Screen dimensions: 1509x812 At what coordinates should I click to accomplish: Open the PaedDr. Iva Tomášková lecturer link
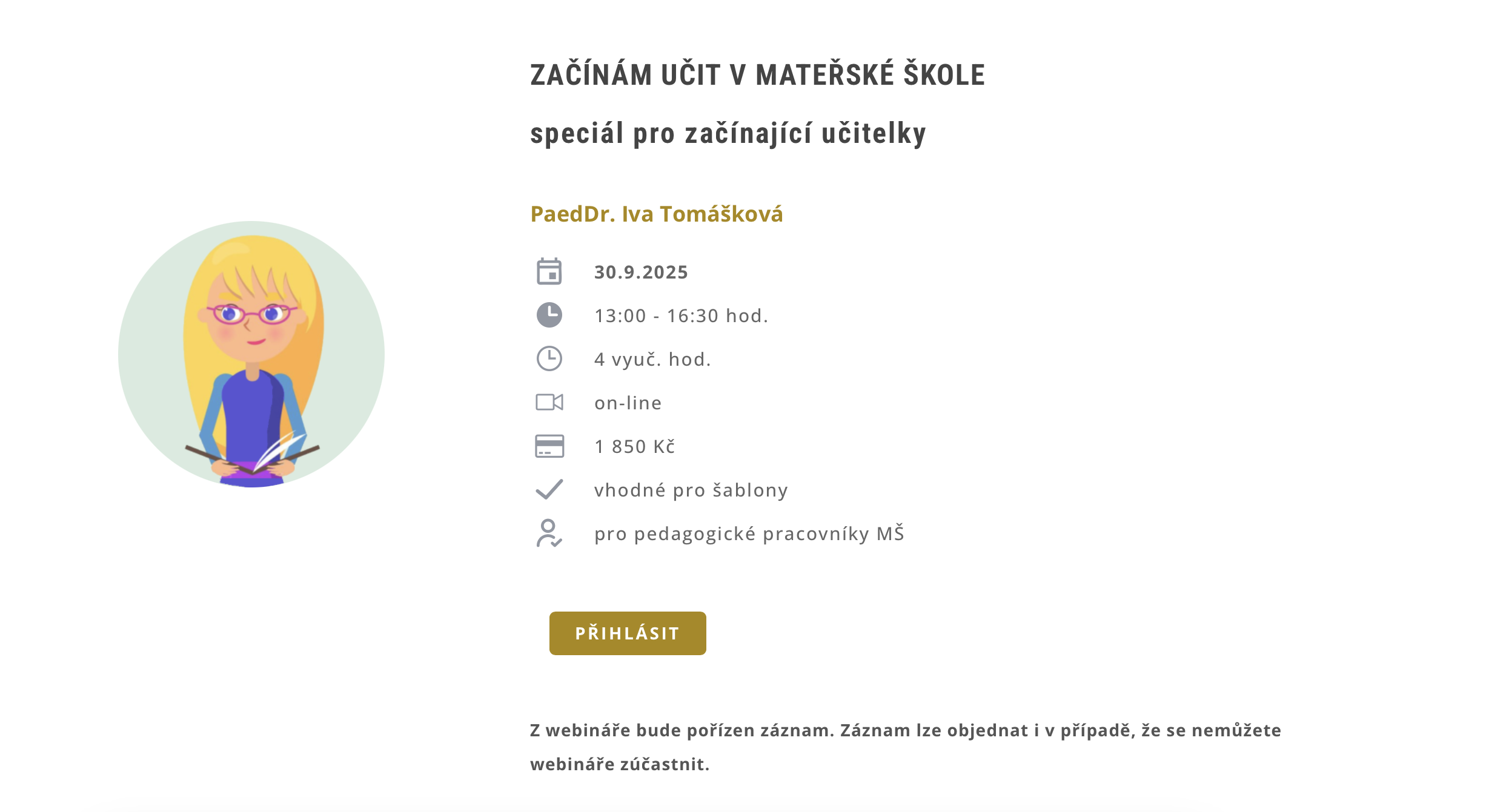pos(657,214)
